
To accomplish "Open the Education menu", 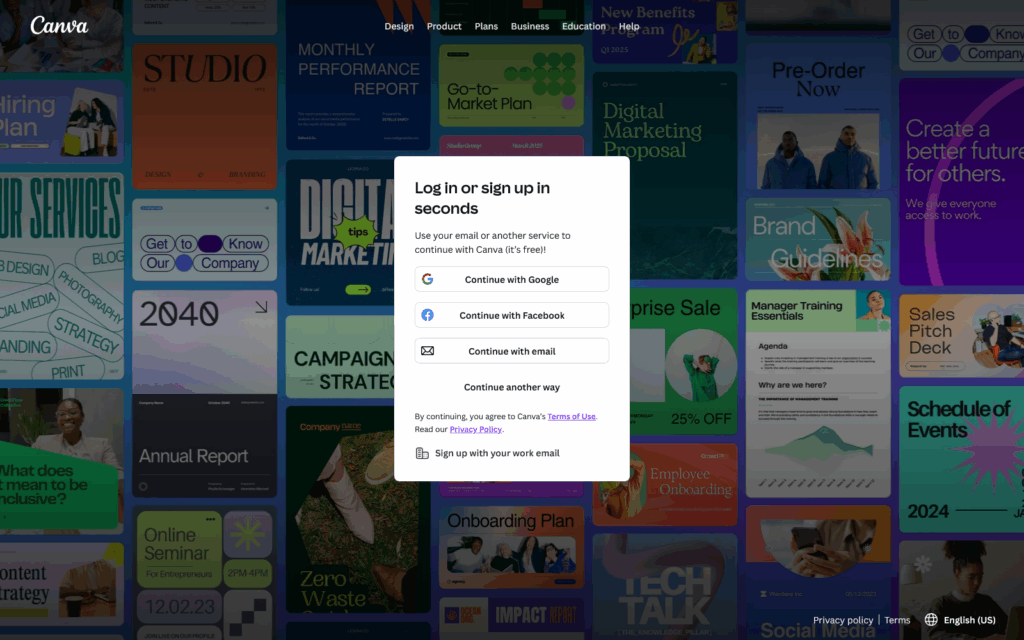I will pyautogui.click(x=583, y=26).
